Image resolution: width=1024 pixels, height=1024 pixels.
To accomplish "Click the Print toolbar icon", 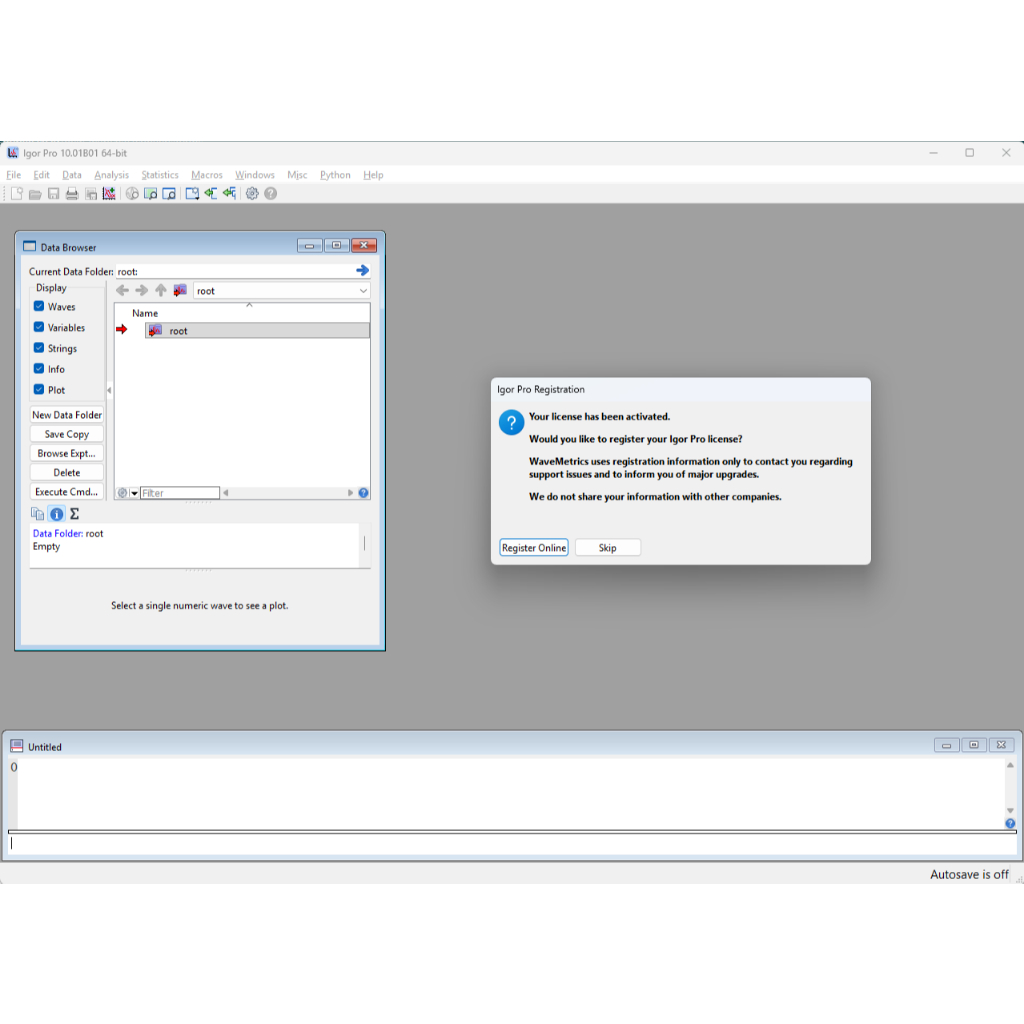I will [72, 193].
